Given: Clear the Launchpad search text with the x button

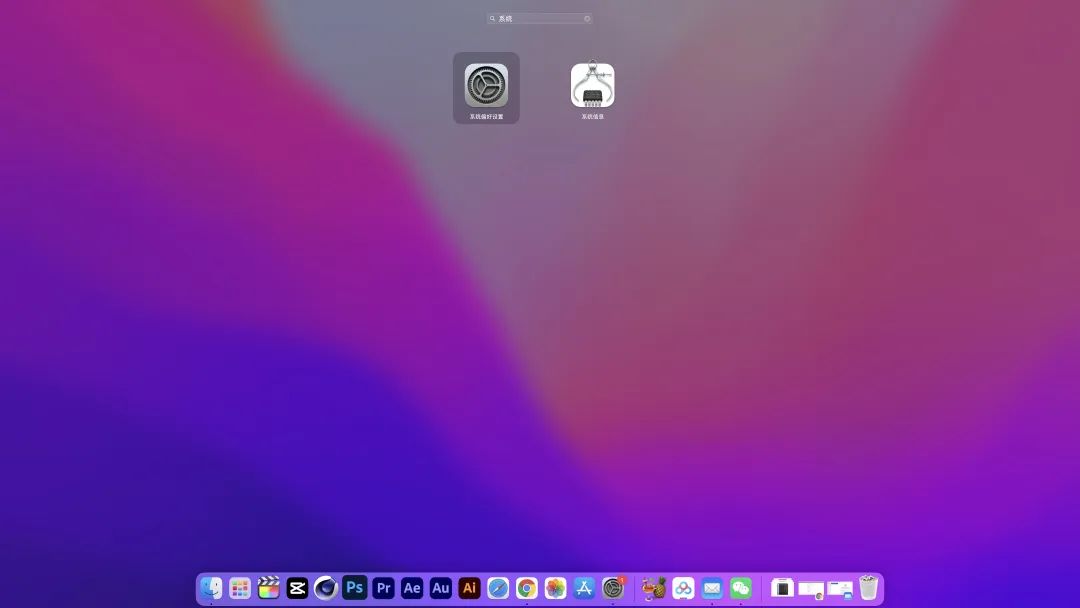Looking at the screenshot, I should [587, 19].
